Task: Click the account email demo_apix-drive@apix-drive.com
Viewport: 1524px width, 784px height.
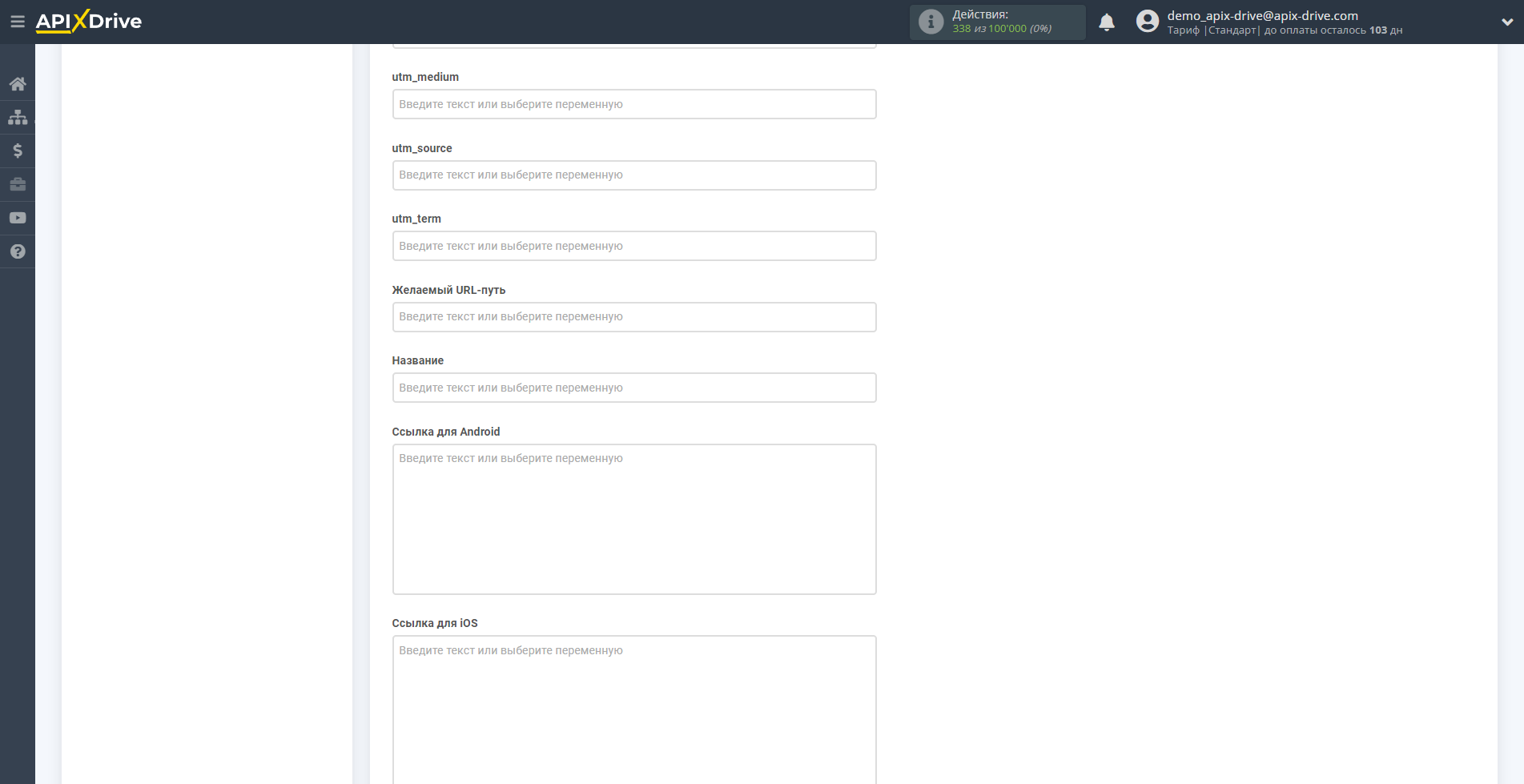Action: pos(1262,15)
